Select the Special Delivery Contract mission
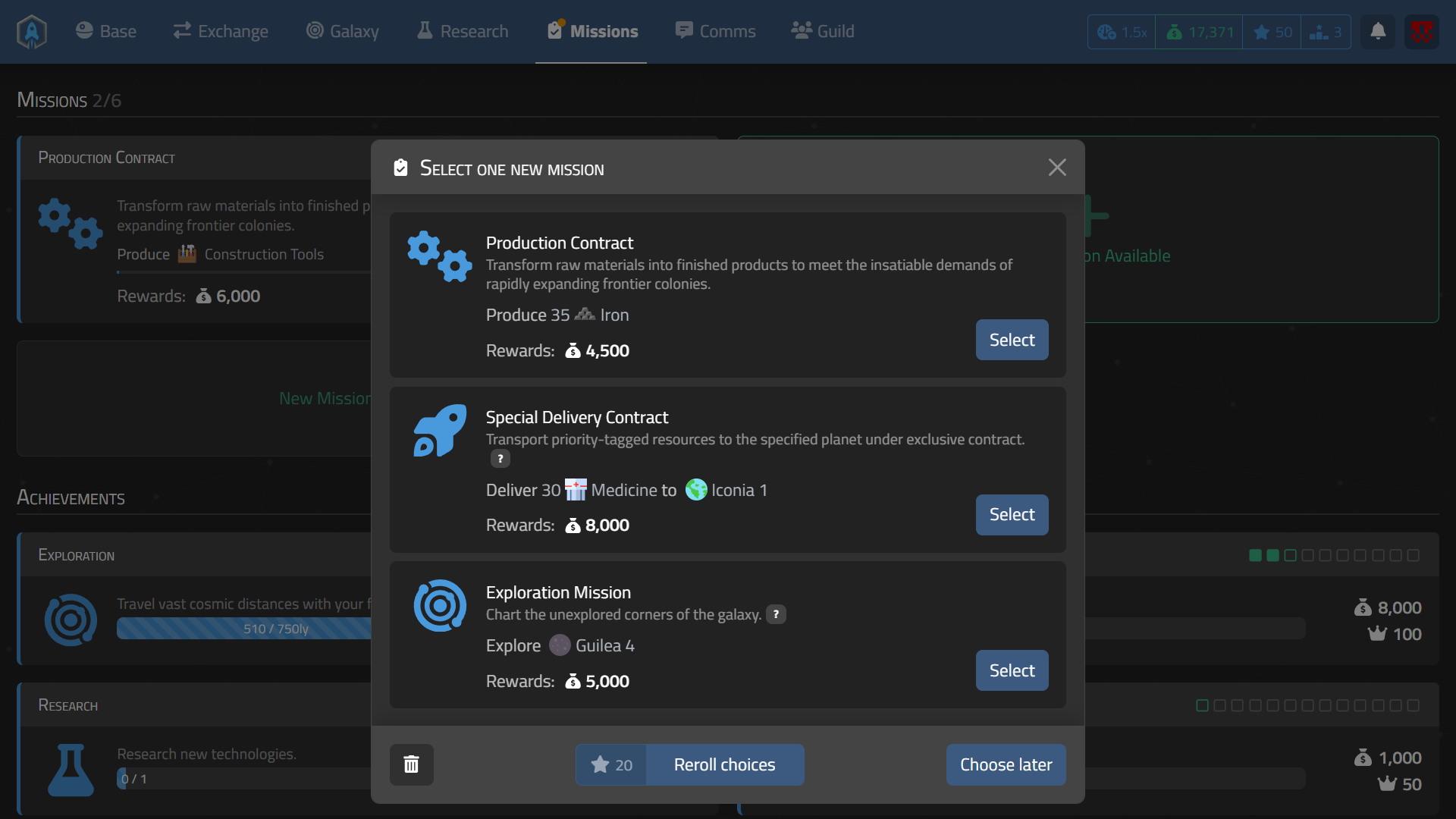Image resolution: width=1456 pixels, height=819 pixels. click(x=1012, y=515)
